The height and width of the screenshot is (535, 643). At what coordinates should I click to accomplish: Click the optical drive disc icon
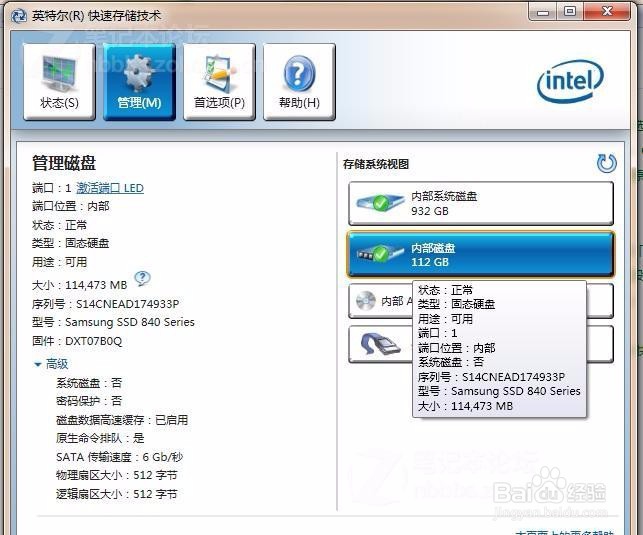pyautogui.click(x=365, y=301)
